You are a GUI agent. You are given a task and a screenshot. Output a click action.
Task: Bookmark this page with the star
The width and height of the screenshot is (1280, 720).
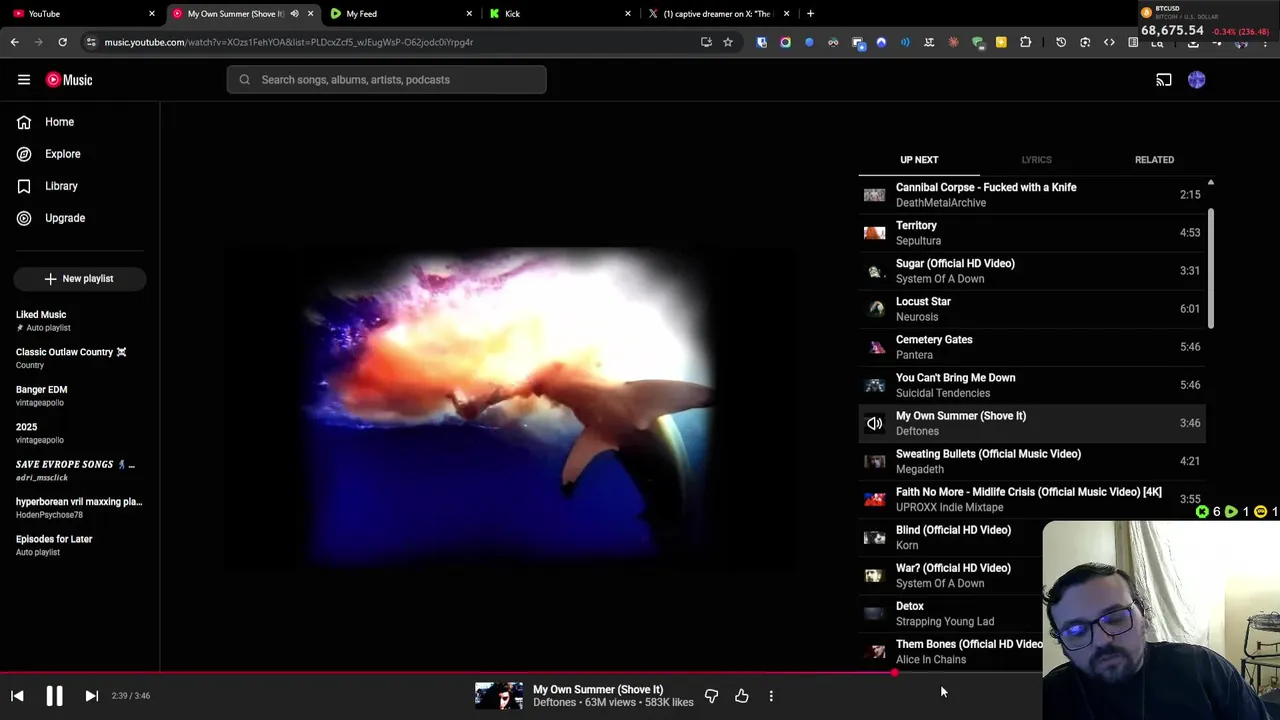click(728, 42)
